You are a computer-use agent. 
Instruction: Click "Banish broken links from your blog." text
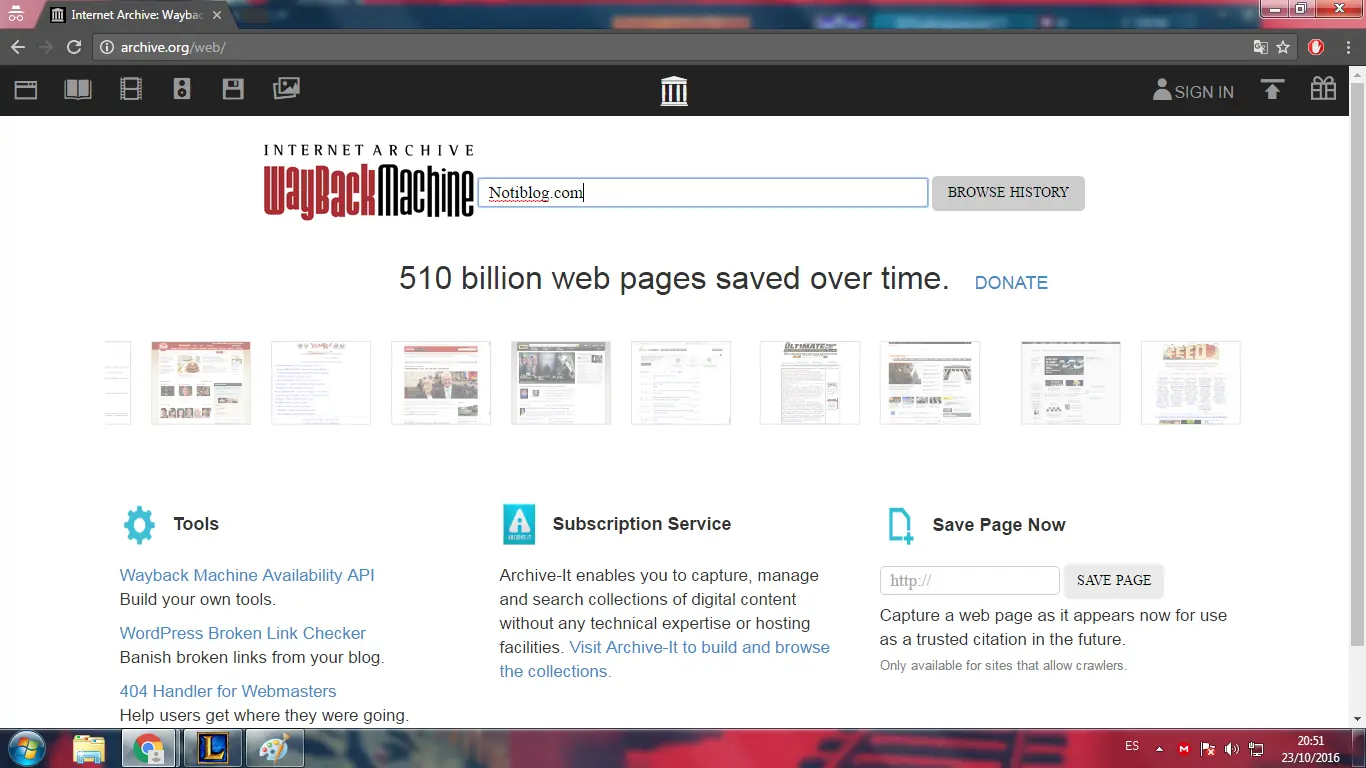[x=252, y=657]
